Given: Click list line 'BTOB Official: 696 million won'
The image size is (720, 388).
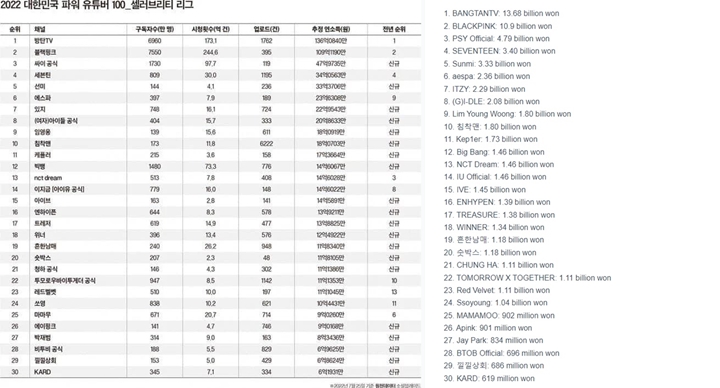Looking at the screenshot, I should click(x=501, y=353).
